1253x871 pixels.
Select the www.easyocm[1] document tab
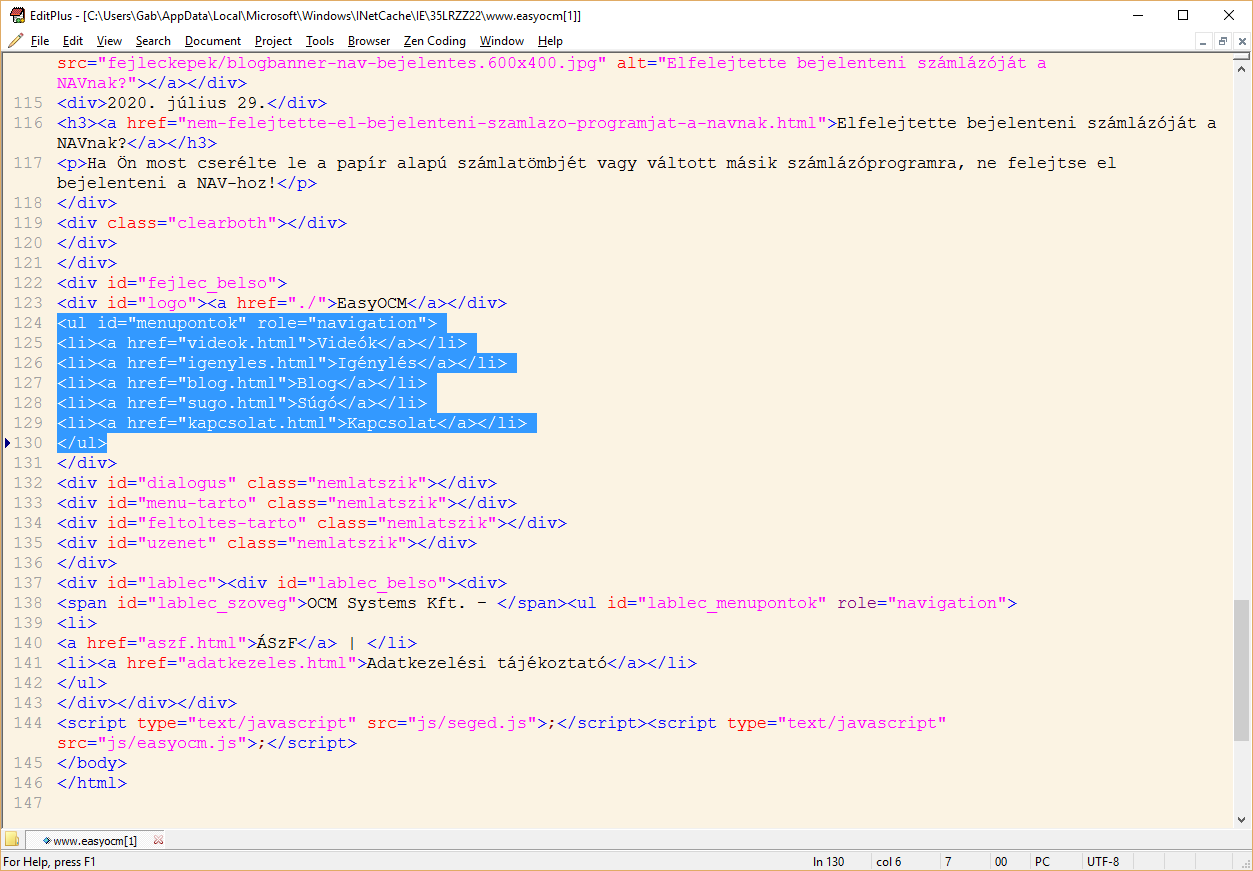(x=94, y=840)
